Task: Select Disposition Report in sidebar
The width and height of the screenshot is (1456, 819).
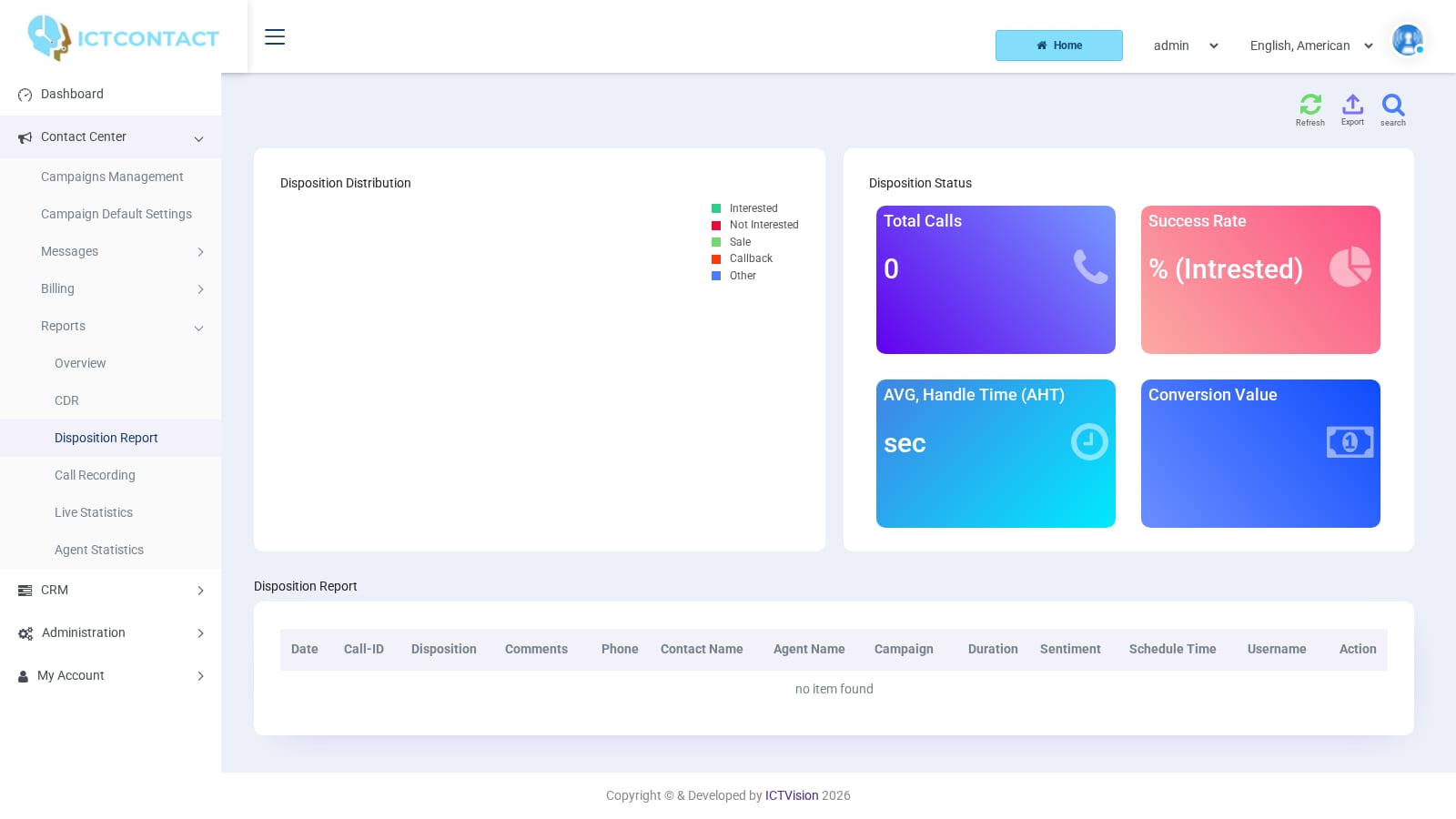Action: [106, 438]
